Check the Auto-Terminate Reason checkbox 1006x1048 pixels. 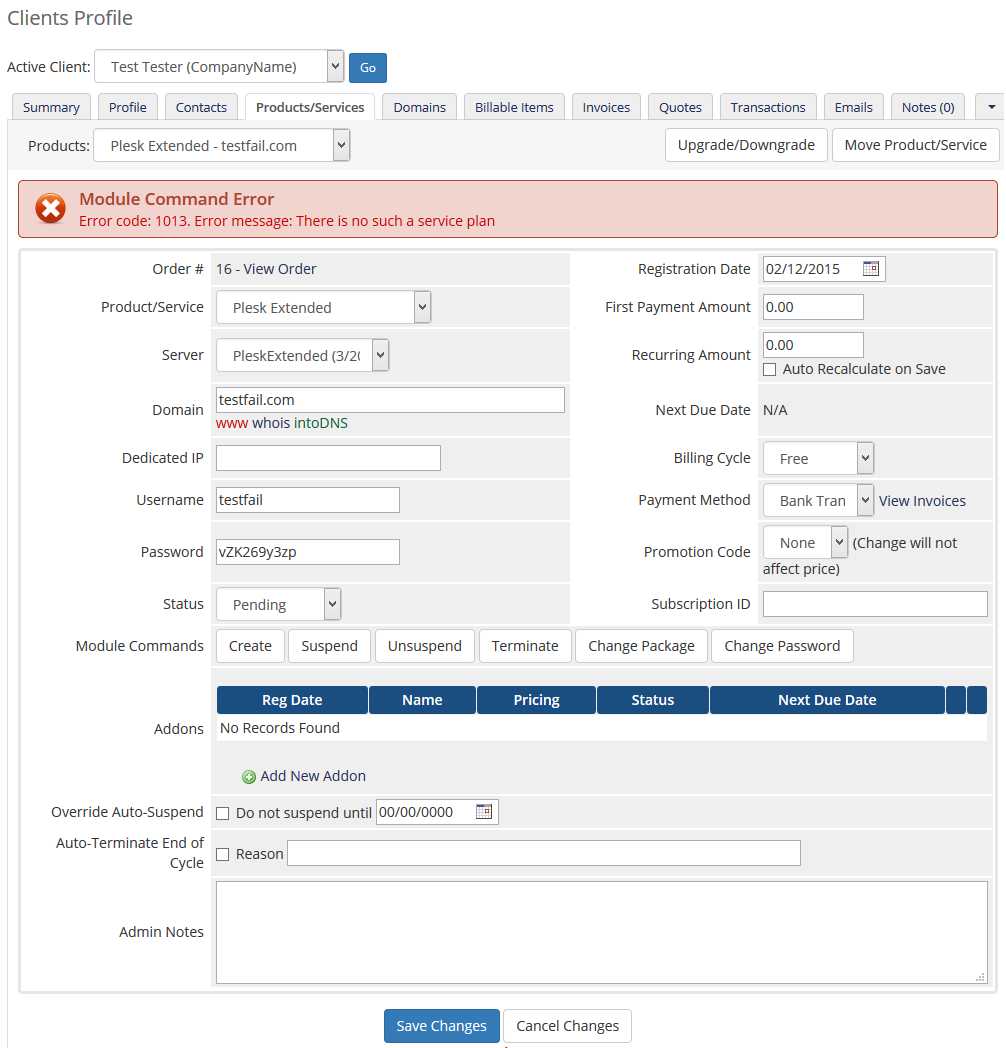pos(223,854)
